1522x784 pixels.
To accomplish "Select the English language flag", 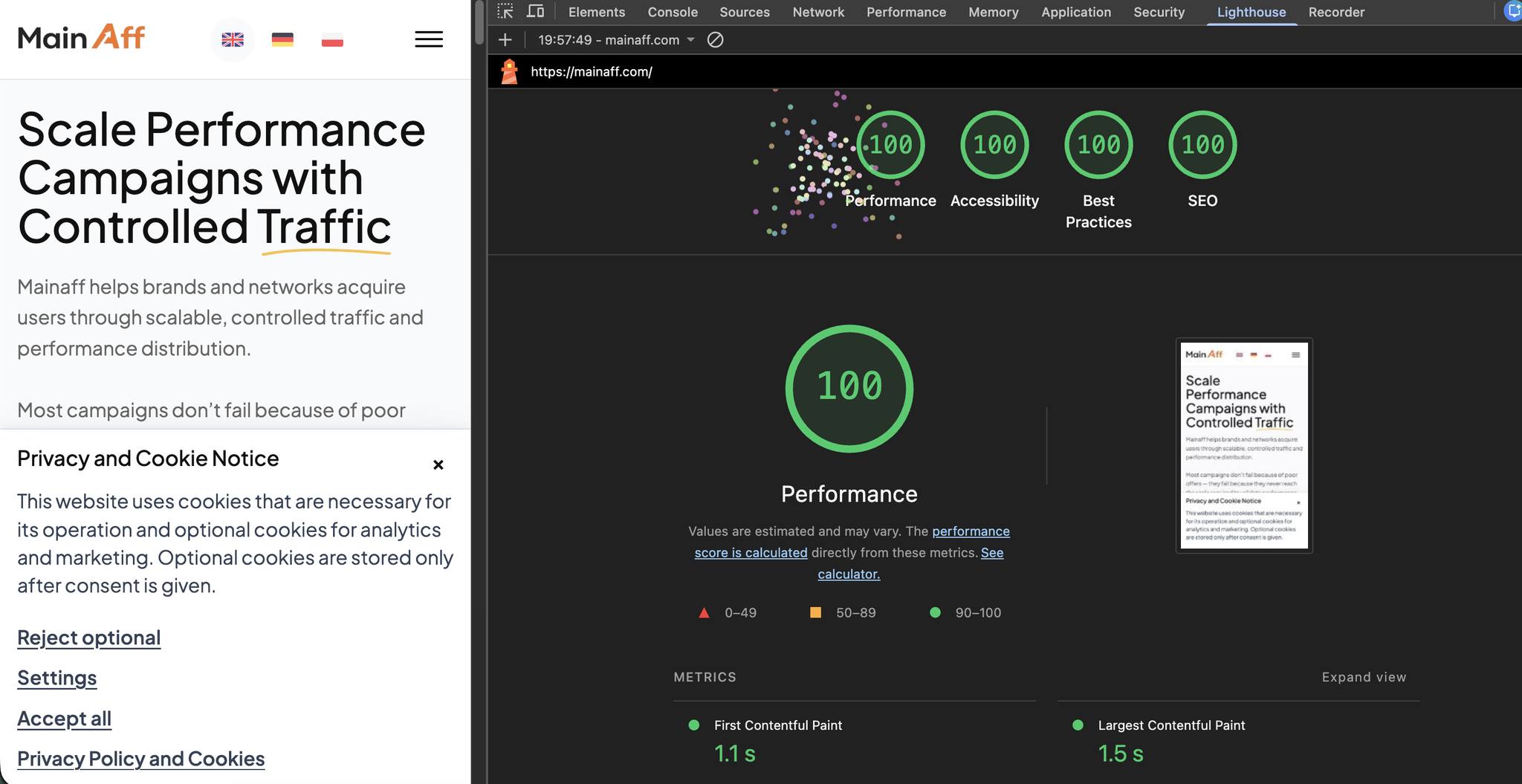I will tap(233, 40).
